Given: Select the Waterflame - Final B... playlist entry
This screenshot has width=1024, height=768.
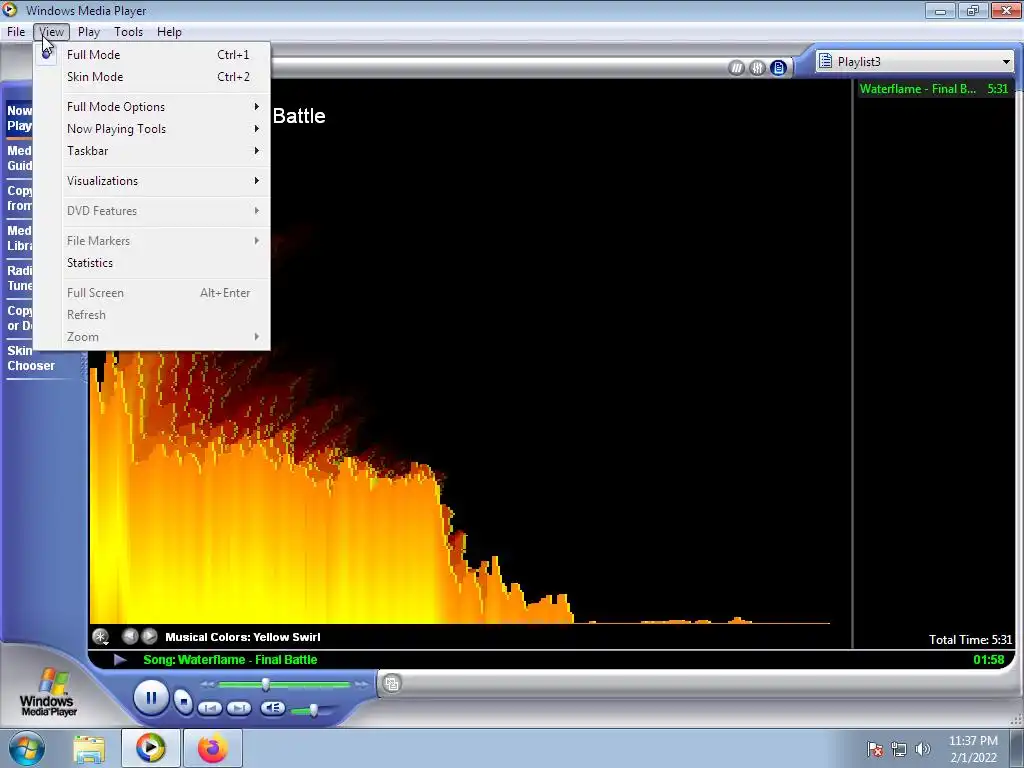Looking at the screenshot, I should tap(934, 89).
